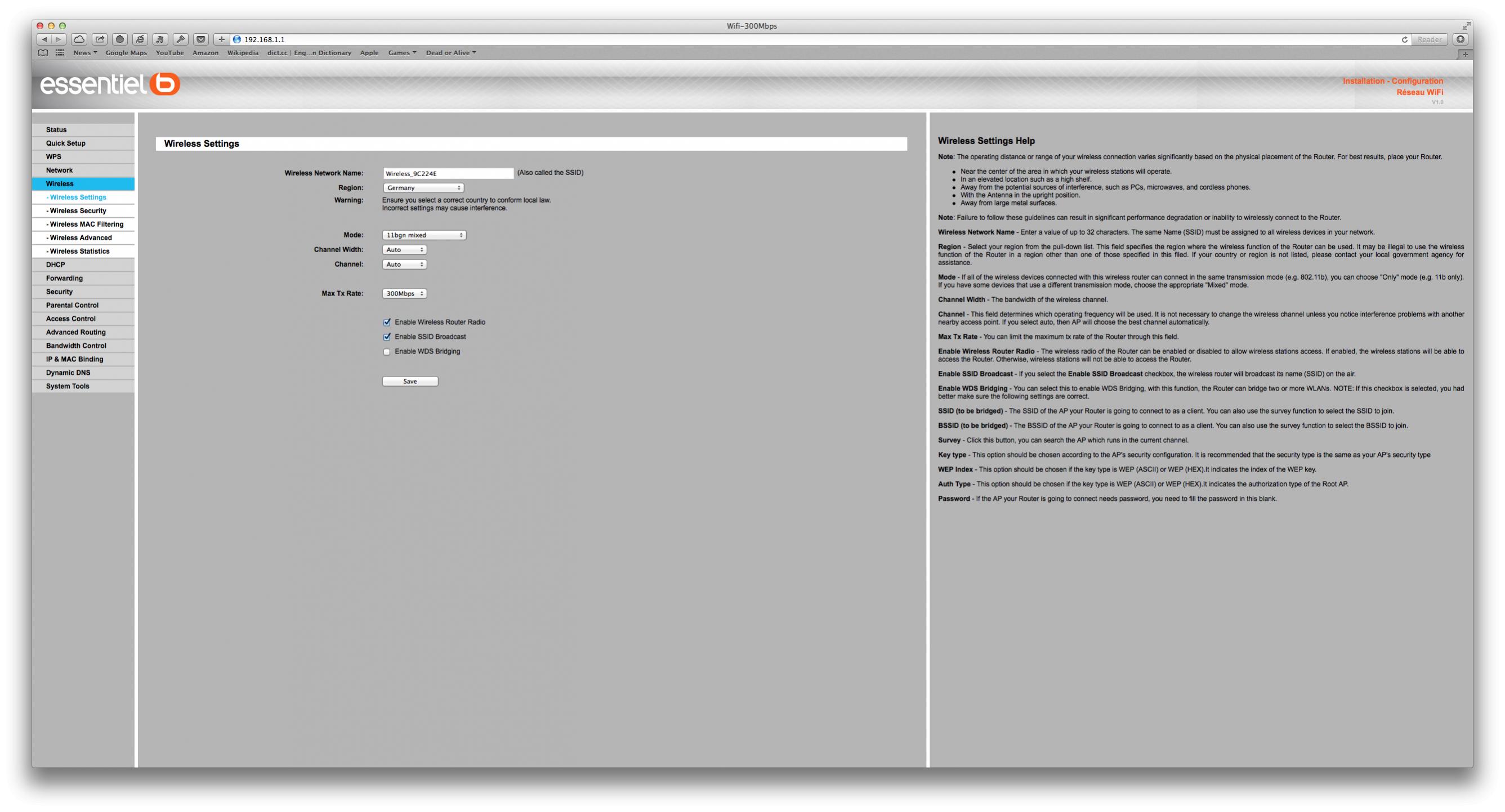Open the Reading List book icon
This screenshot has height=812, width=1505.
[43, 52]
